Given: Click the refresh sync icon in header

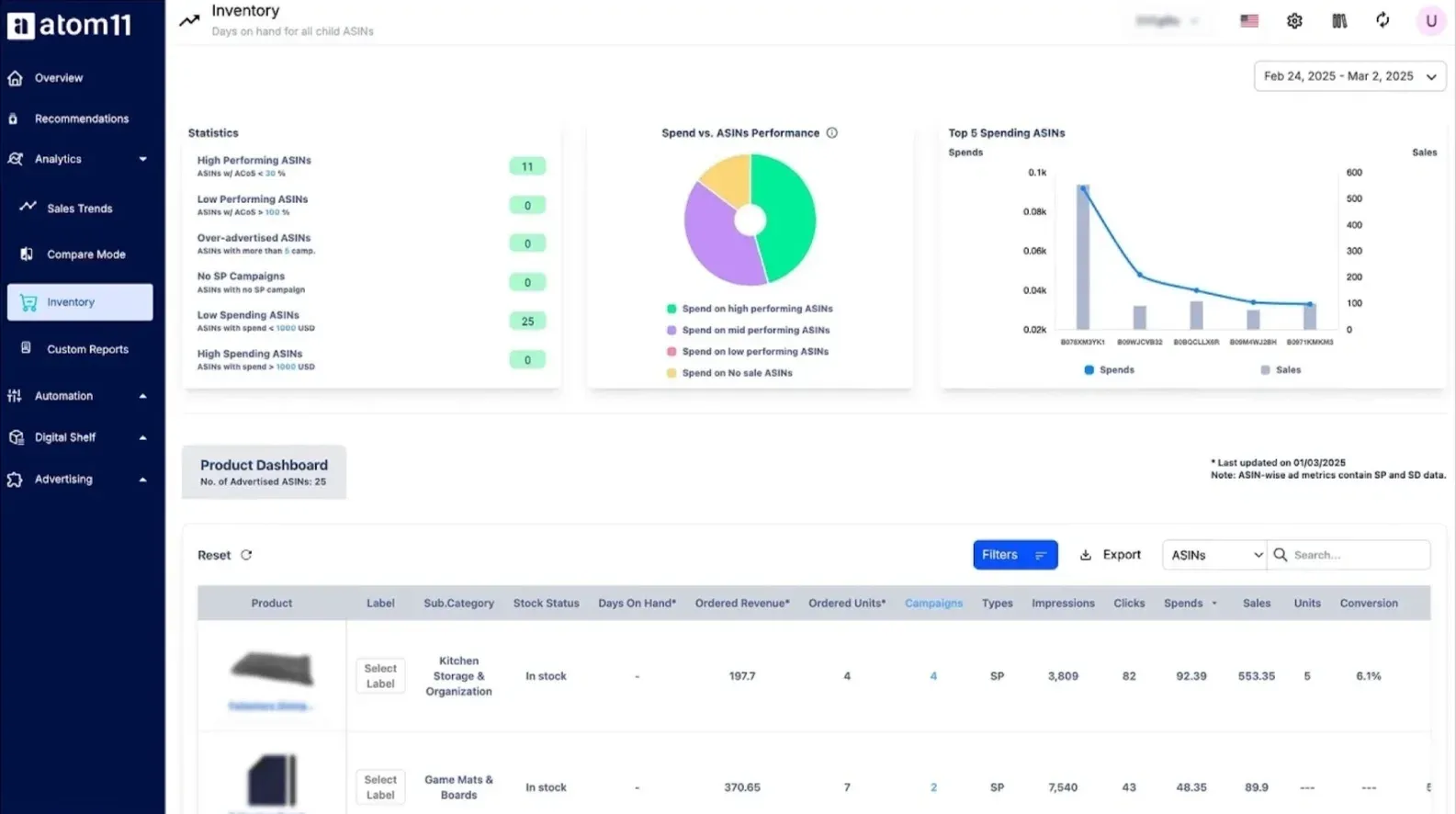Looking at the screenshot, I should click(1383, 20).
